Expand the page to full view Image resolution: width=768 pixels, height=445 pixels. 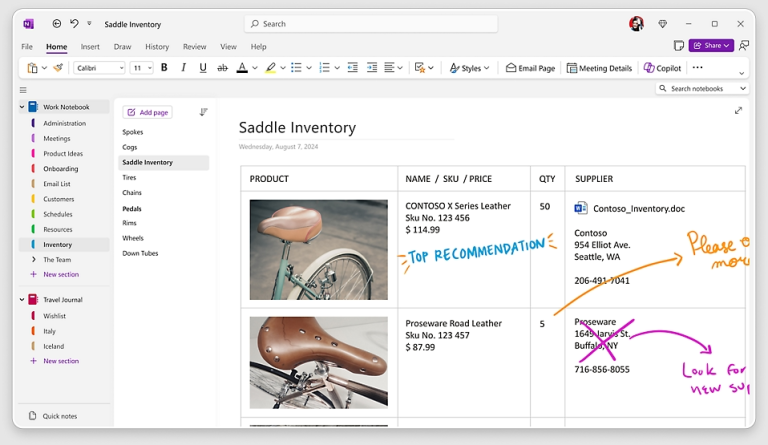point(739,111)
